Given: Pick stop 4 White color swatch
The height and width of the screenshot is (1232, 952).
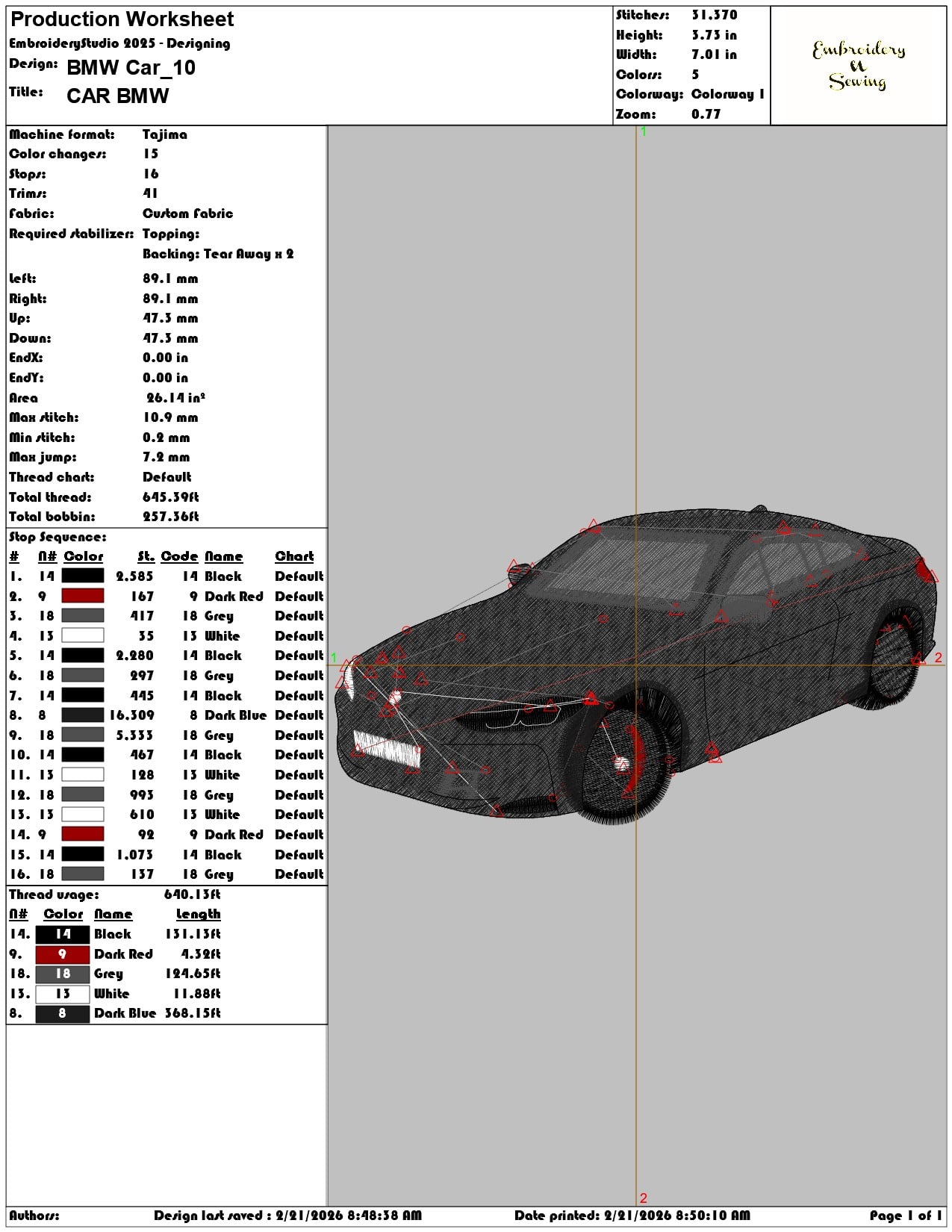Looking at the screenshot, I should tap(82, 635).
